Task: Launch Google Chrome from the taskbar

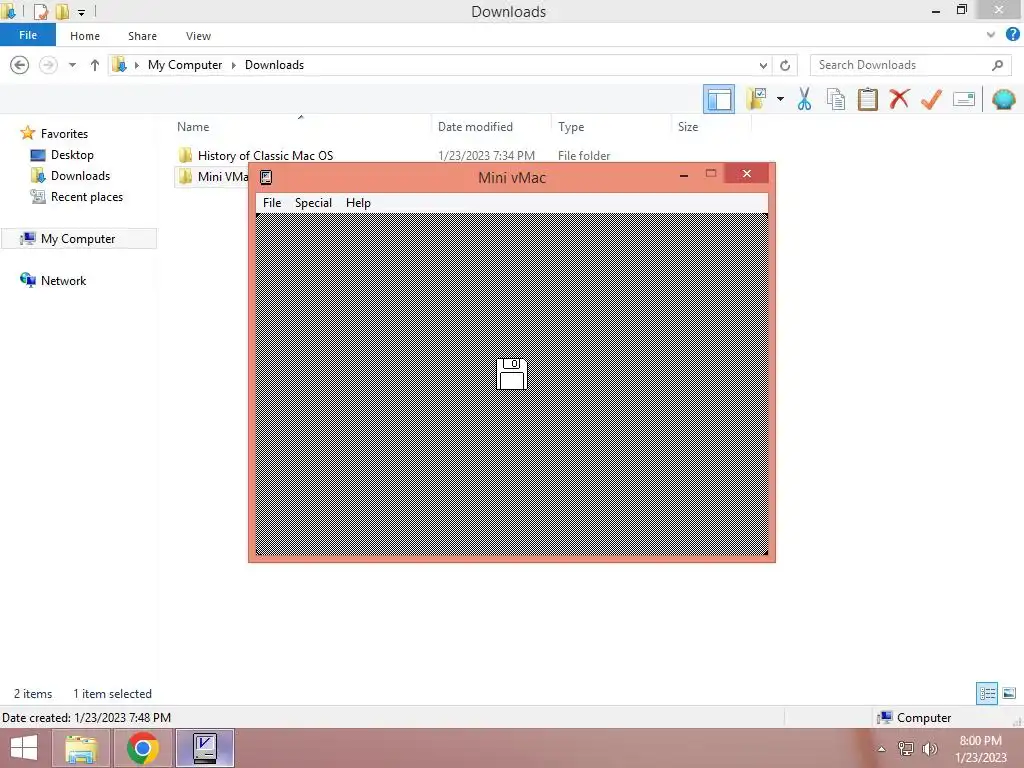Action: click(143, 748)
